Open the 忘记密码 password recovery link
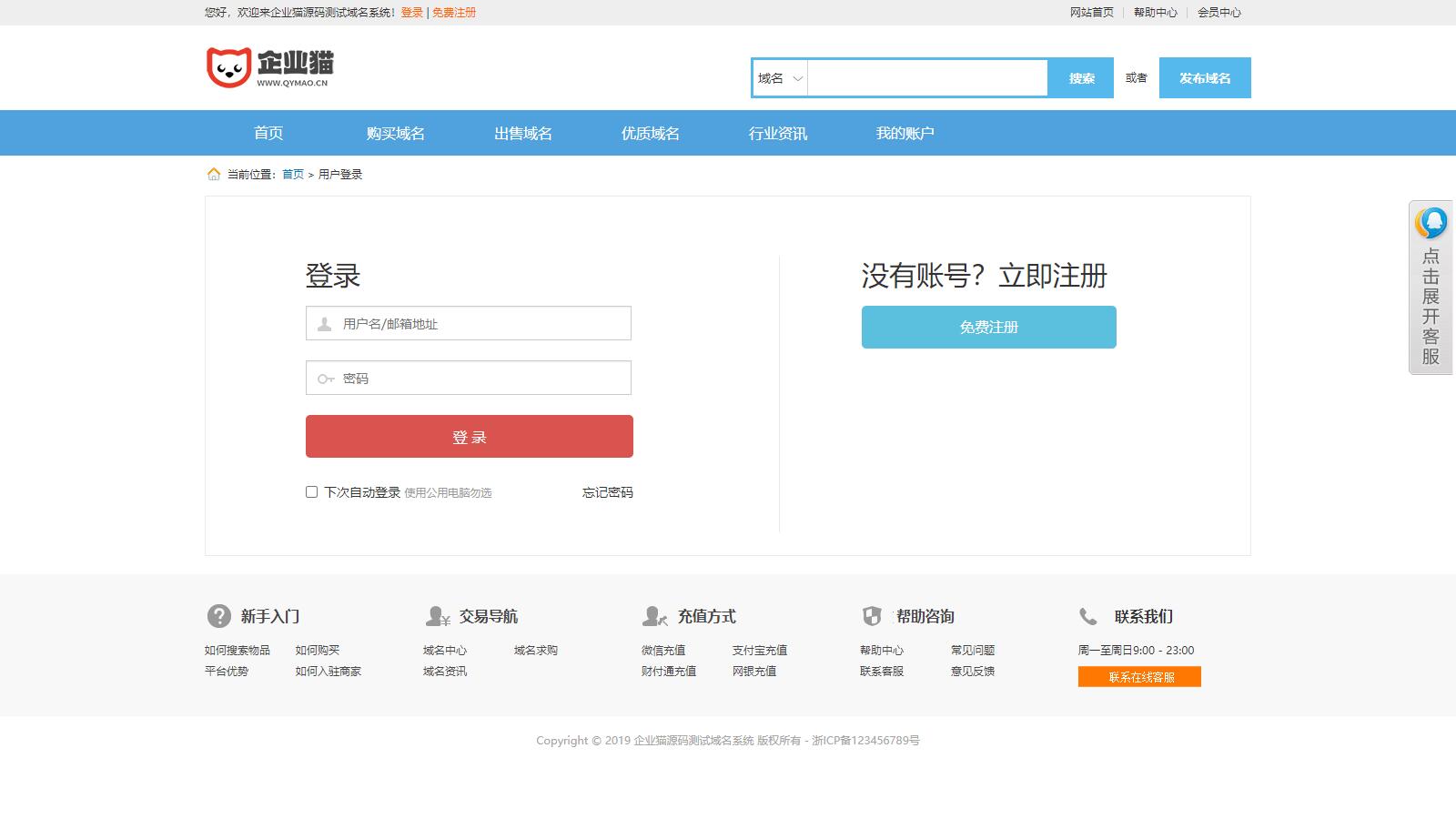This screenshot has height=819, width=1456. [607, 492]
